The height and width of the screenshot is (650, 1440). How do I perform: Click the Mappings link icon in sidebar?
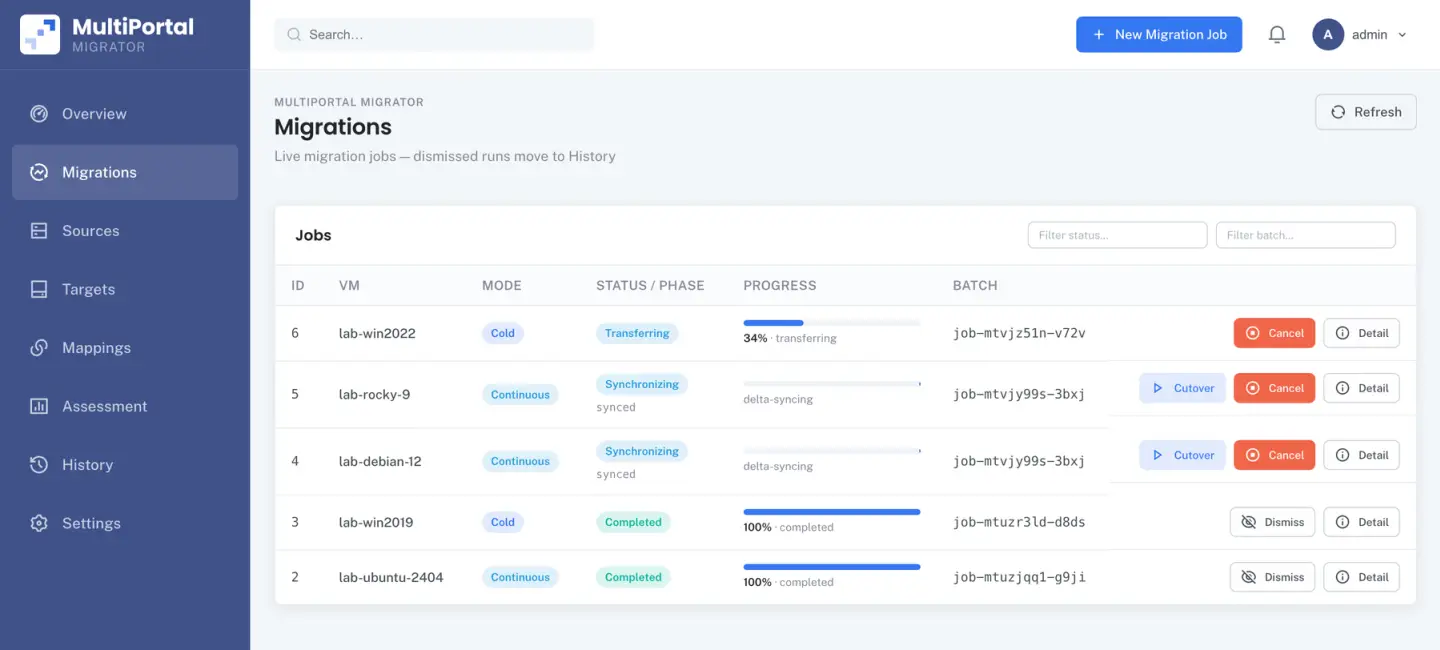point(39,348)
